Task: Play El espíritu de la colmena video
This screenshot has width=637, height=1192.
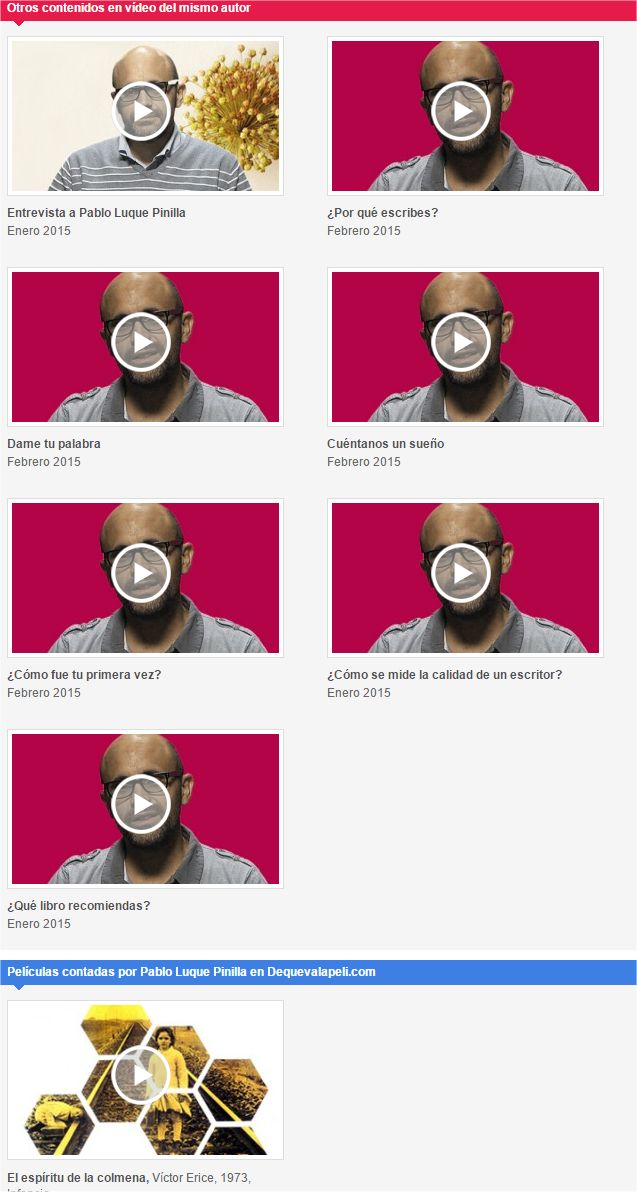Action: (x=141, y=1075)
